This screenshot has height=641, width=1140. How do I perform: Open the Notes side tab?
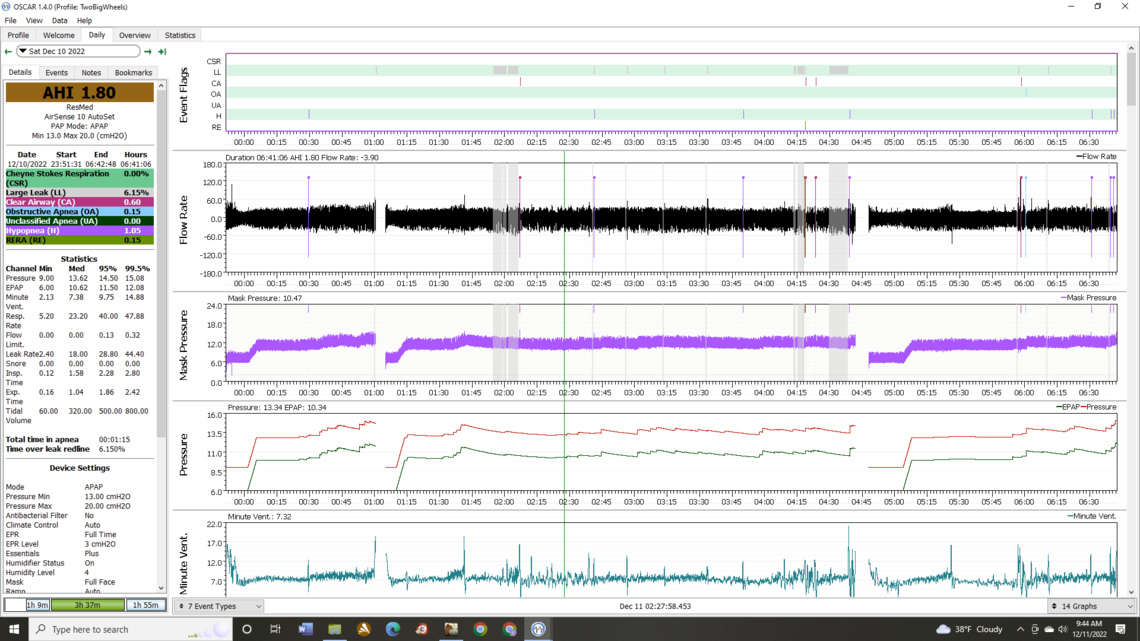91,73
